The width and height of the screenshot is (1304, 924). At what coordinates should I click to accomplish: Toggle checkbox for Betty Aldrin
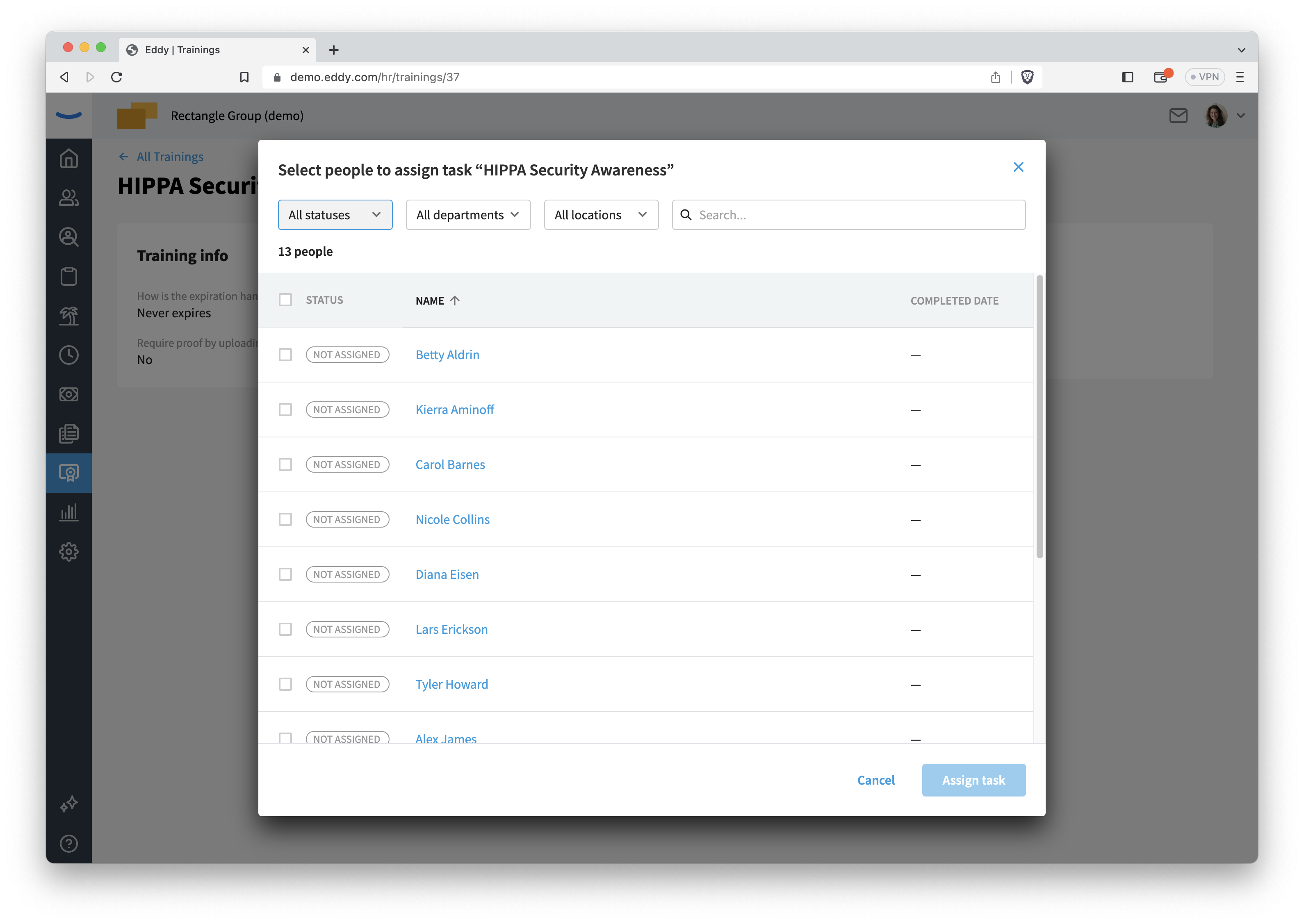285,354
